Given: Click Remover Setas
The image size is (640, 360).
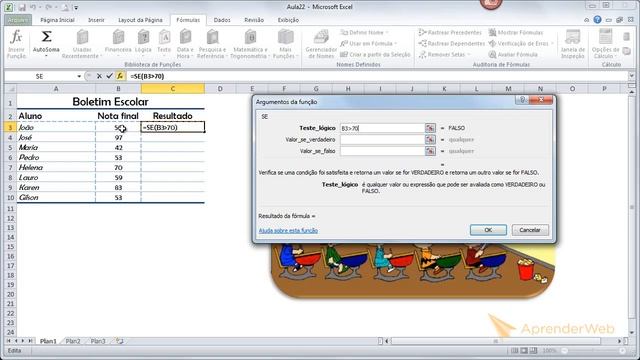Looking at the screenshot, I should 444,54.
